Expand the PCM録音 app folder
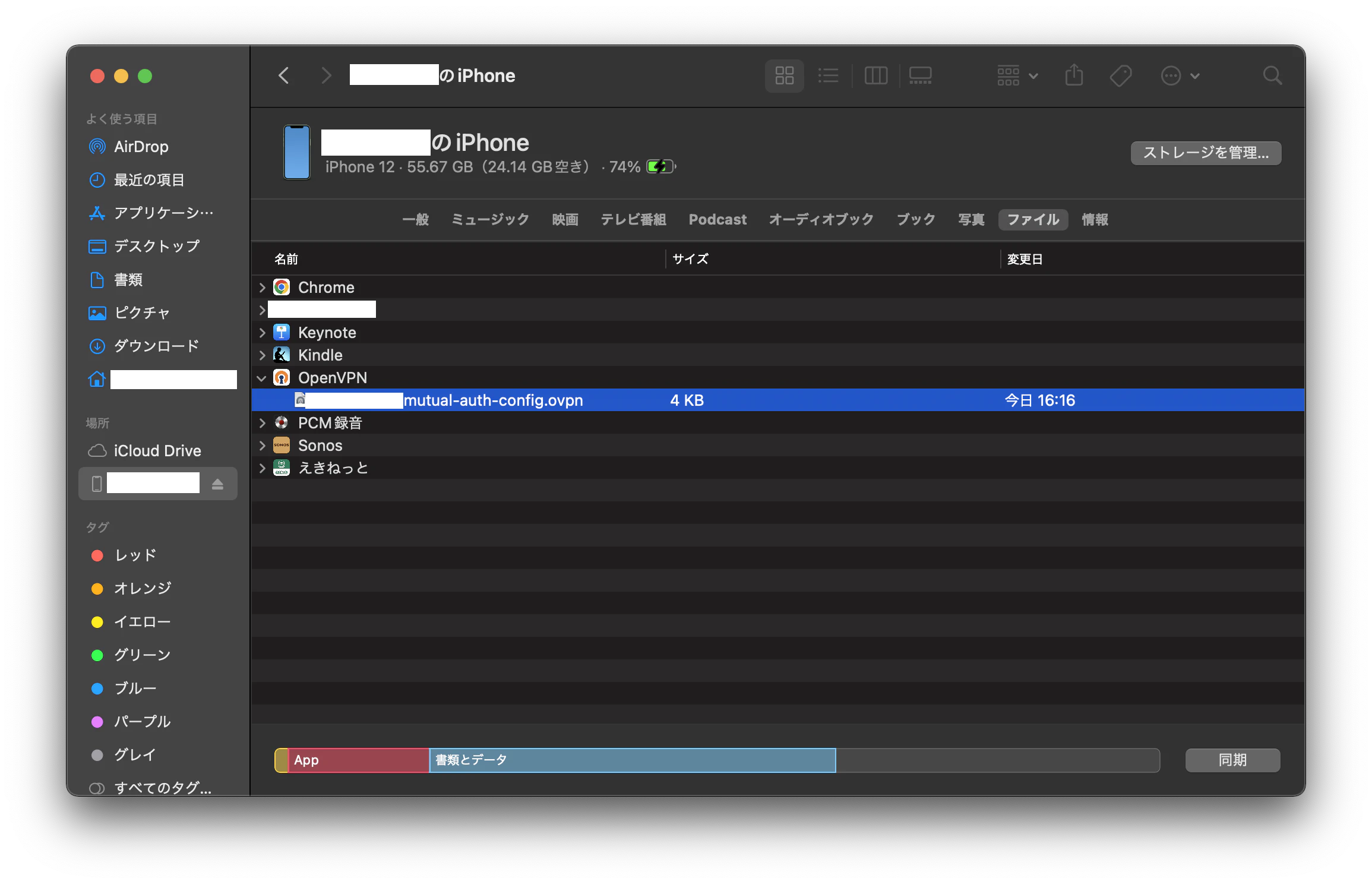The width and height of the screenshot is (1372, 884). click(262, 423)
